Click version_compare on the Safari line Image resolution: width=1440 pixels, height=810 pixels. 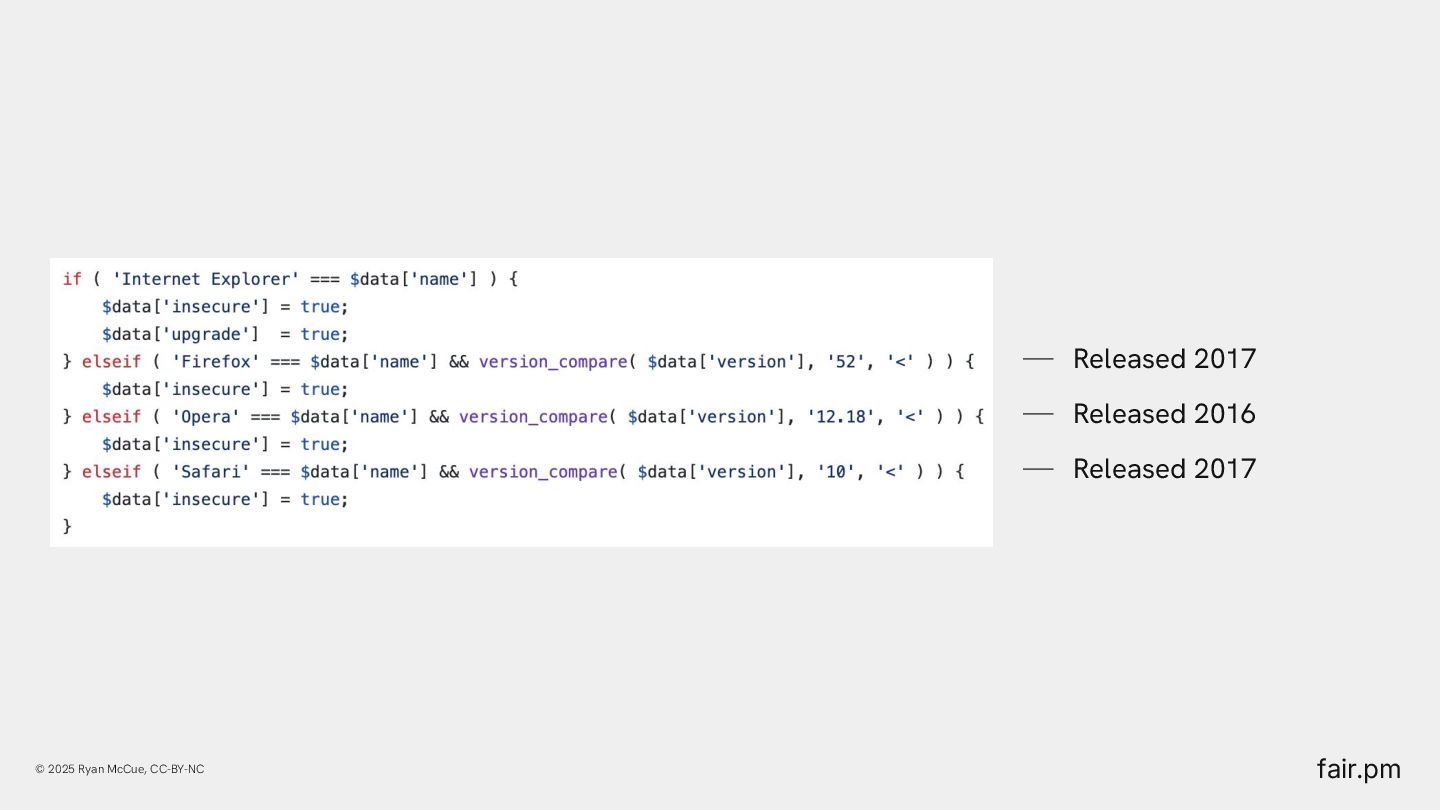543,471
